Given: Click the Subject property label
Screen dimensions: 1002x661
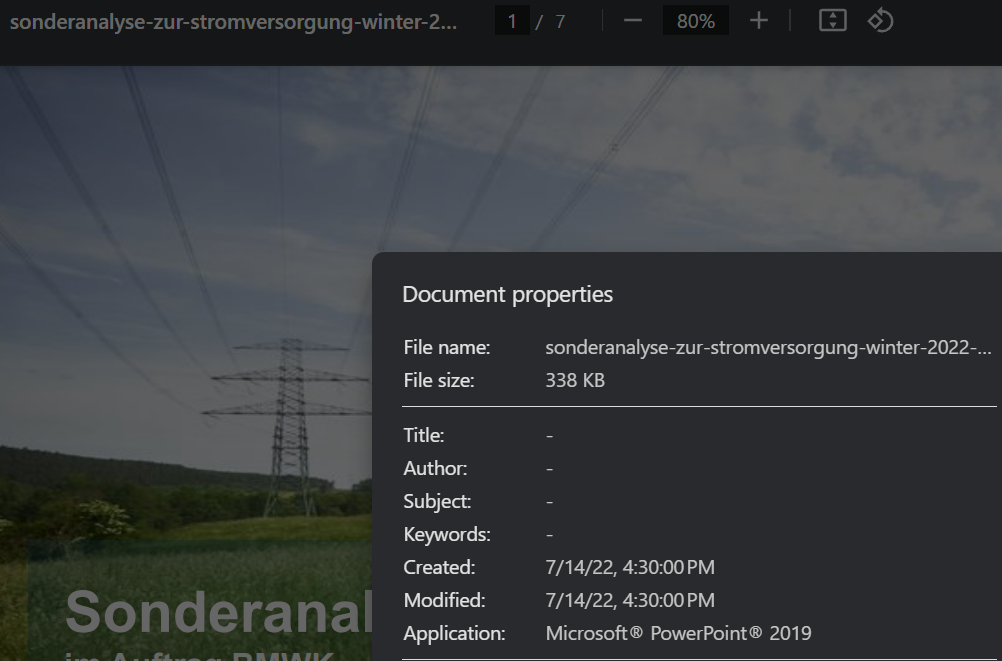Looking at the screenshot, I should click(437, 502).
